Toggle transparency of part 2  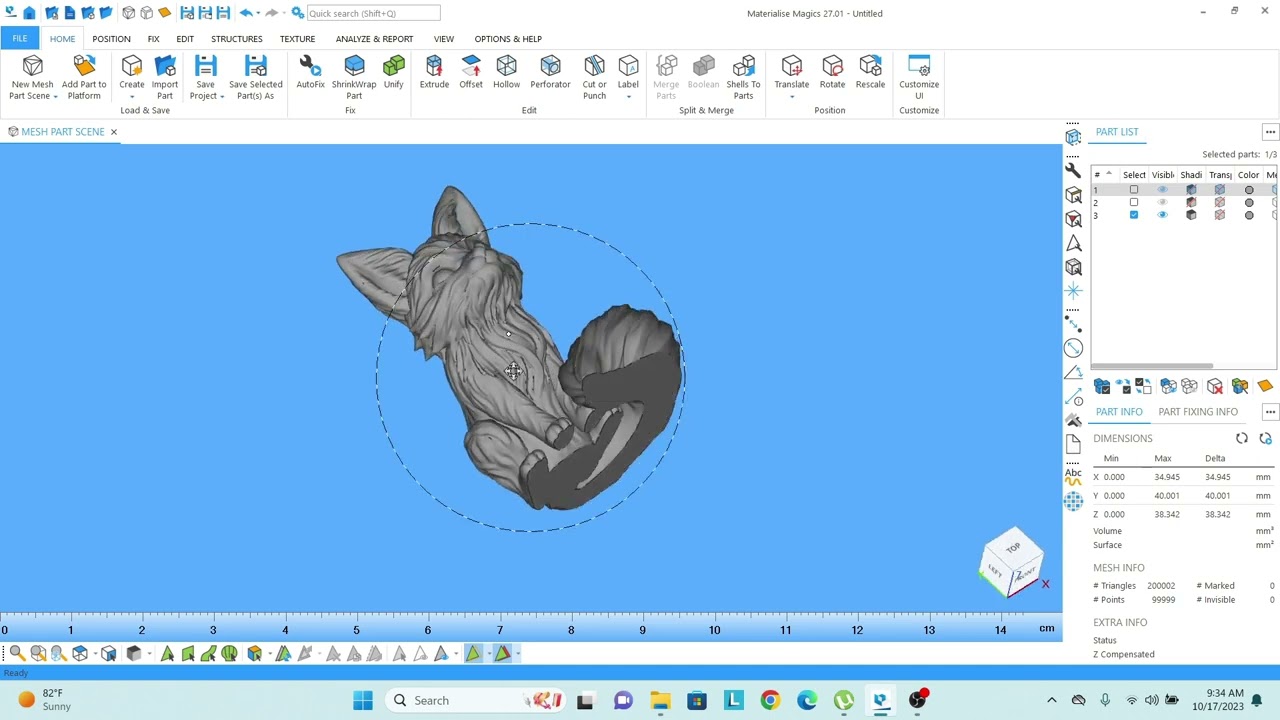[x=1219, y=203]
